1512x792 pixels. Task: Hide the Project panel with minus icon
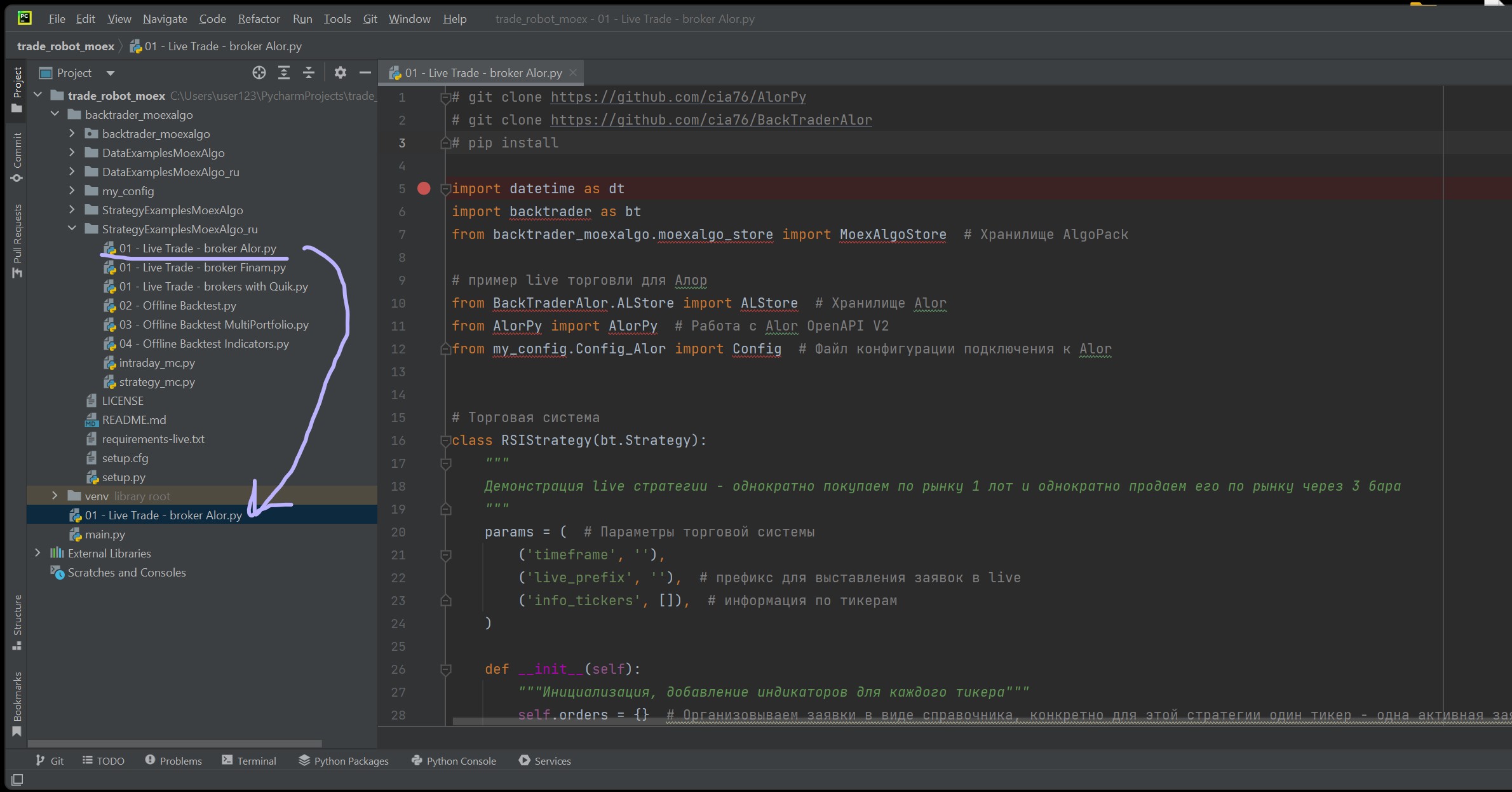(x=365, y=73)
